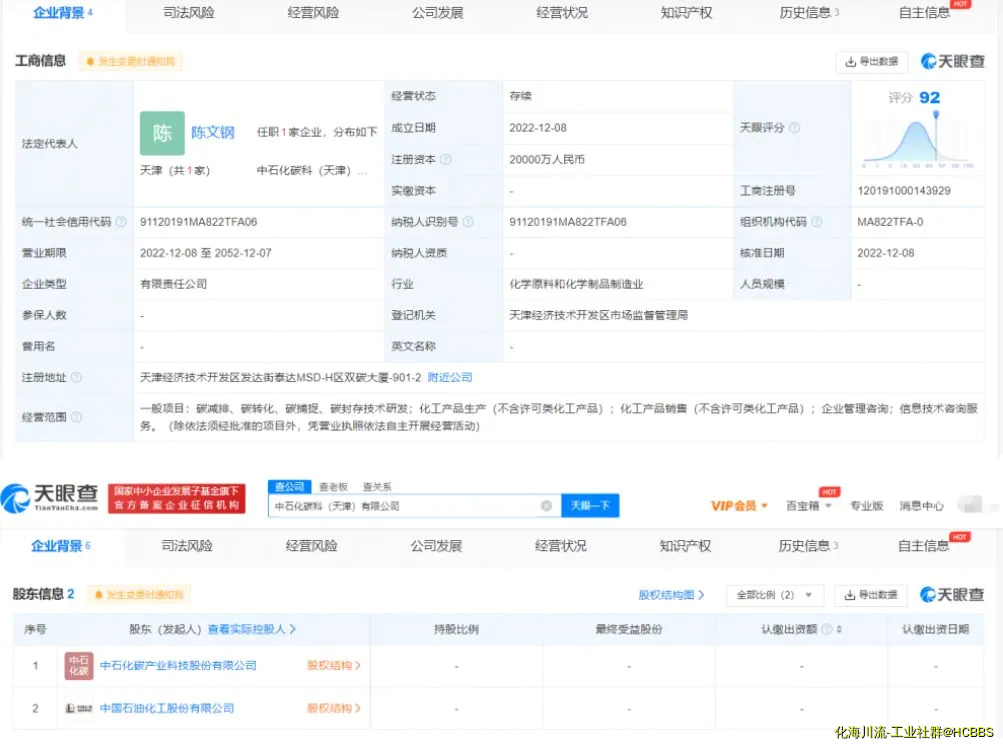This screenshot has width=1003, height=748.
Task: Switch to top 企业背景 tab
Action: point(63,13)
